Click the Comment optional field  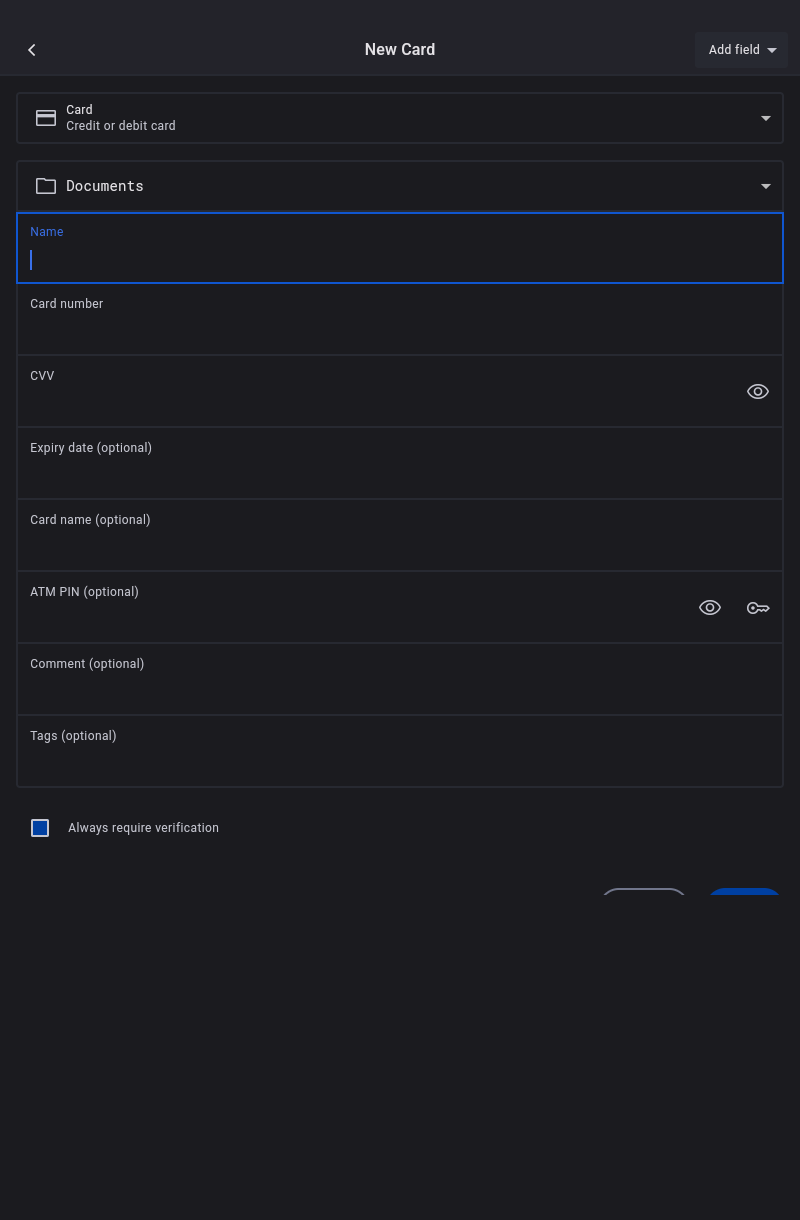pyautogui.click(x=400, y=689)
